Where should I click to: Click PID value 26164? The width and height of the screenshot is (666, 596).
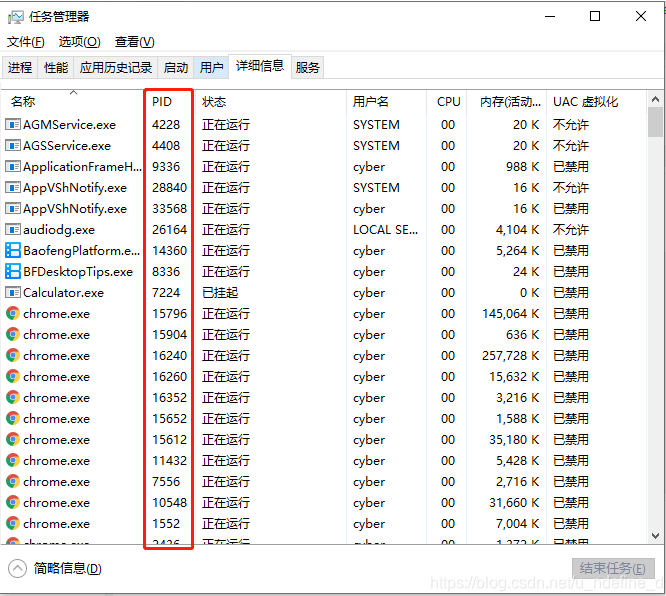(x=169, y=230)
